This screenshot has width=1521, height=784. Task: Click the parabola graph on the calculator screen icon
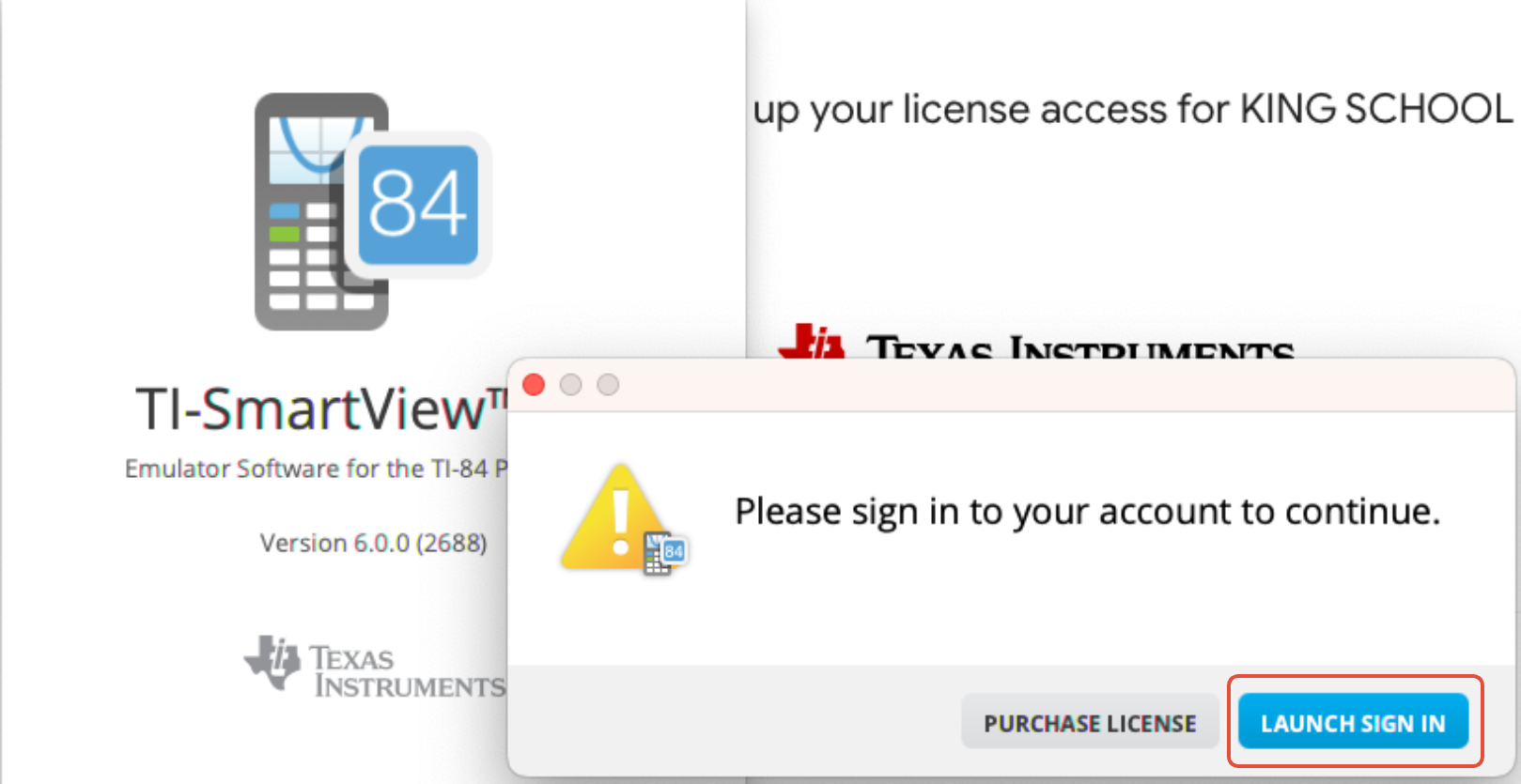coord(322,143)
